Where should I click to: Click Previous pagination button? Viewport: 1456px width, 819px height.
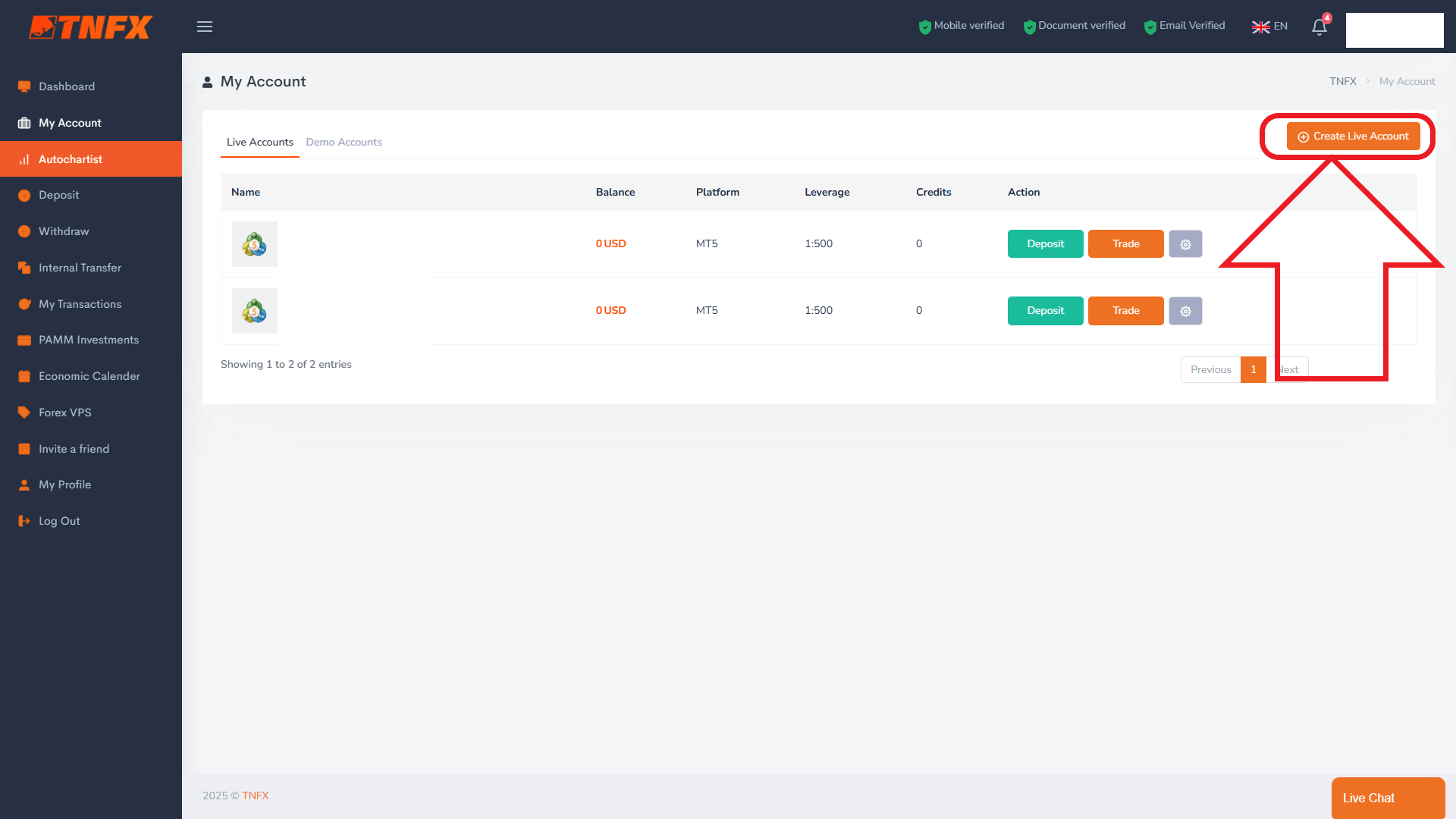(x=1210, y=370)
